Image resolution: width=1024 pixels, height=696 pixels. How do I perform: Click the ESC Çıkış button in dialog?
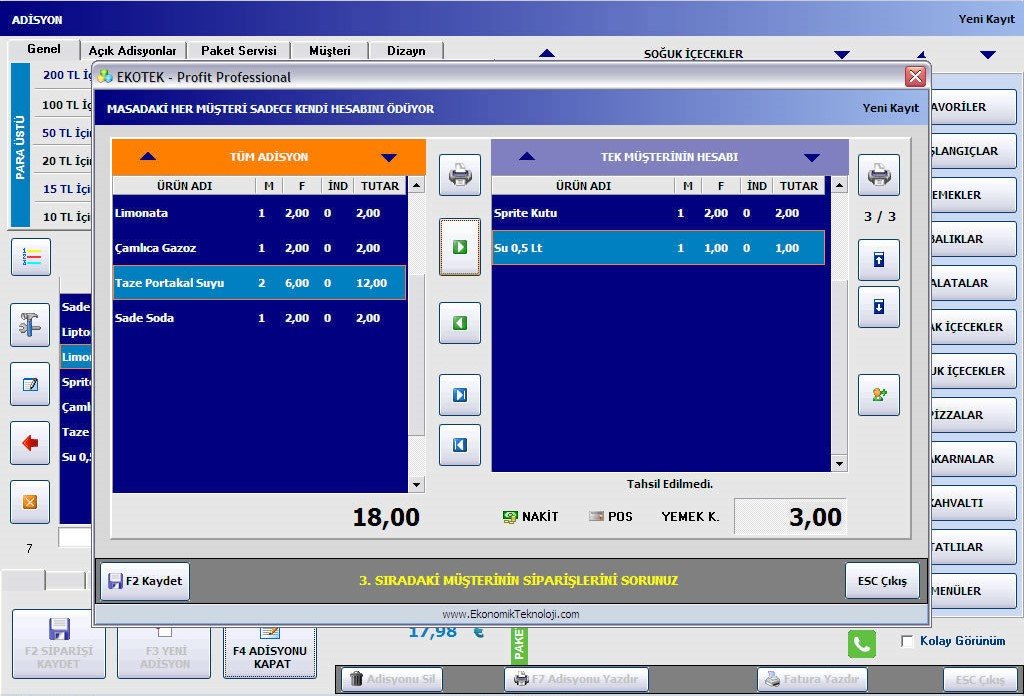point(882,581)
